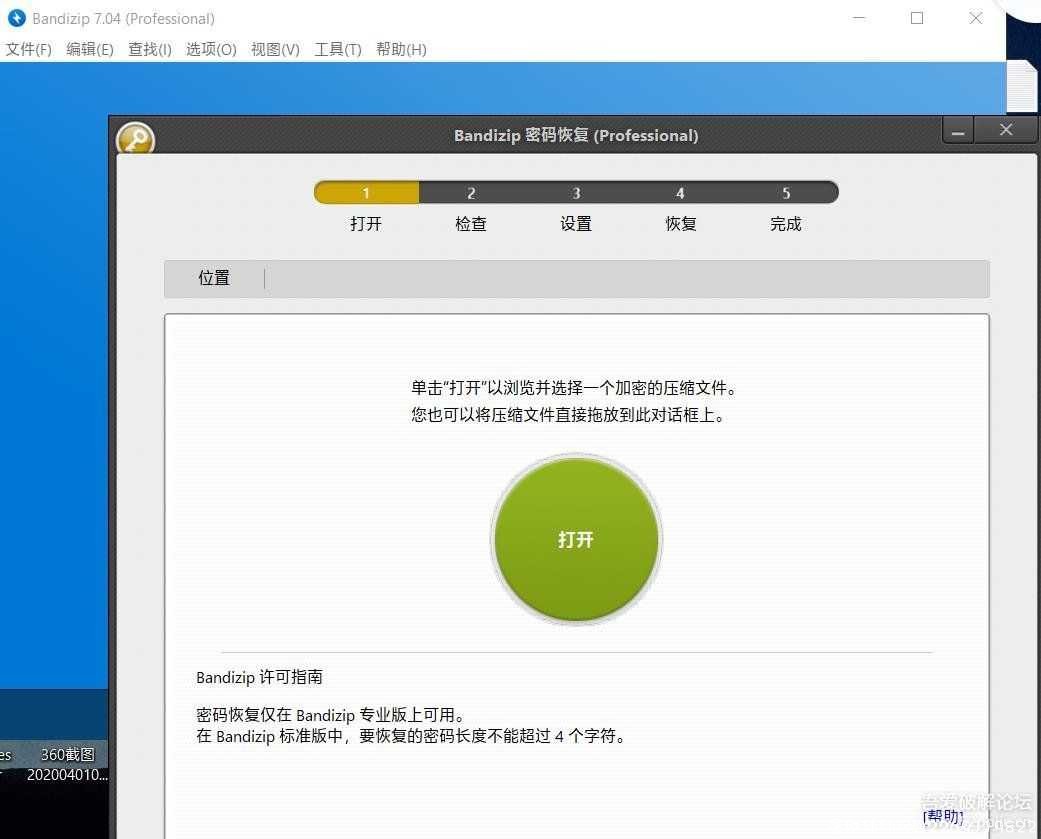Open the 选项(O) menu
1041x839 pixels.
211,50
